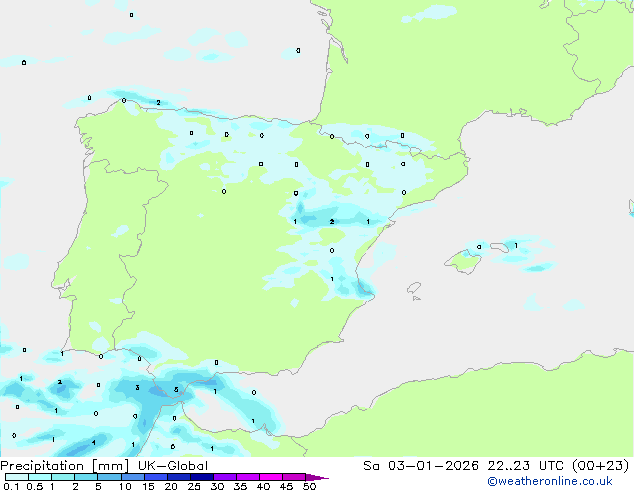The height and width of the screenshot is (490, 634).
Task: Click the map value "5" near Gibraltar Strait
Action: click(x=176, y=390)
